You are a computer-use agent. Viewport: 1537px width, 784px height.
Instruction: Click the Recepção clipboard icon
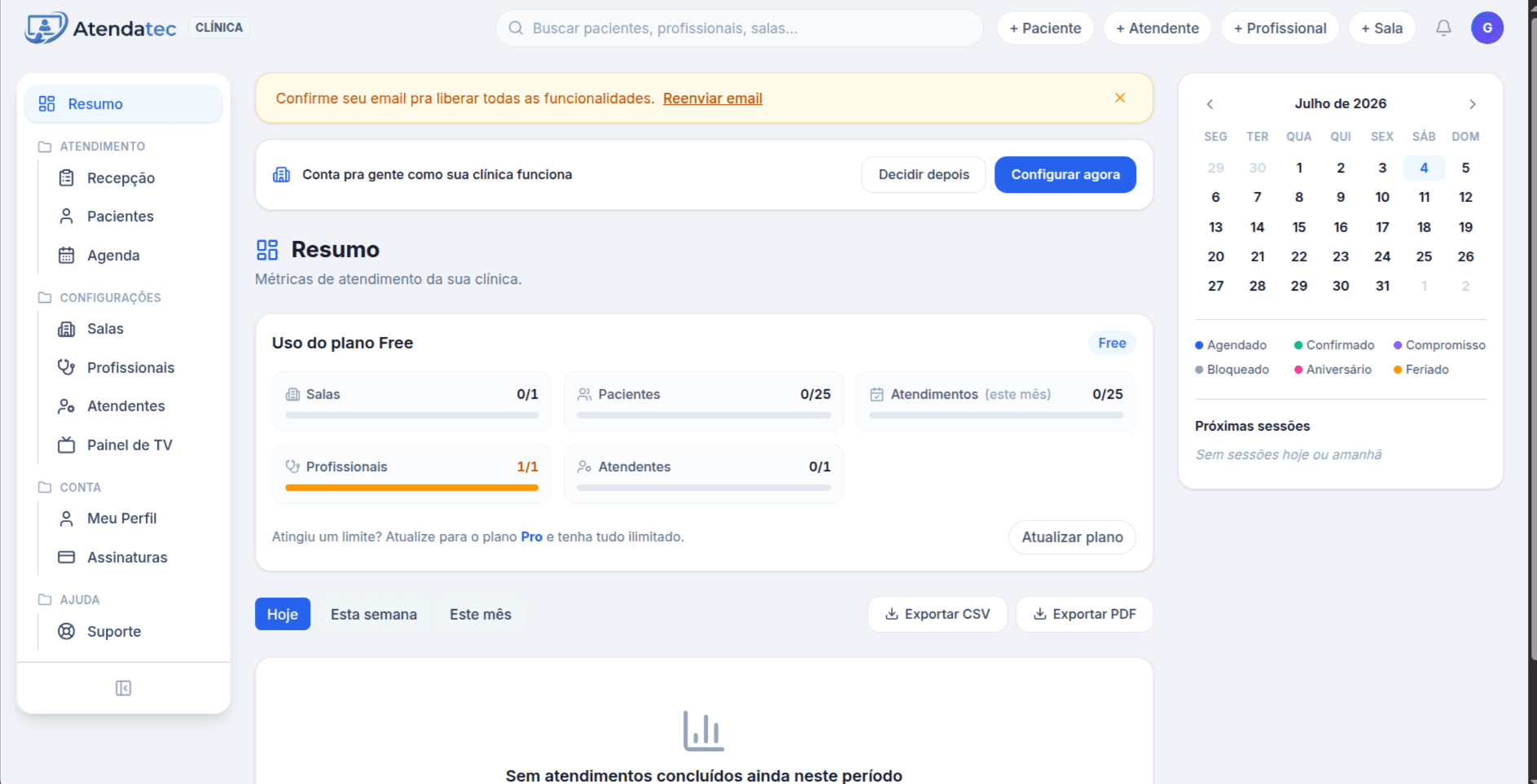[67, 177]
